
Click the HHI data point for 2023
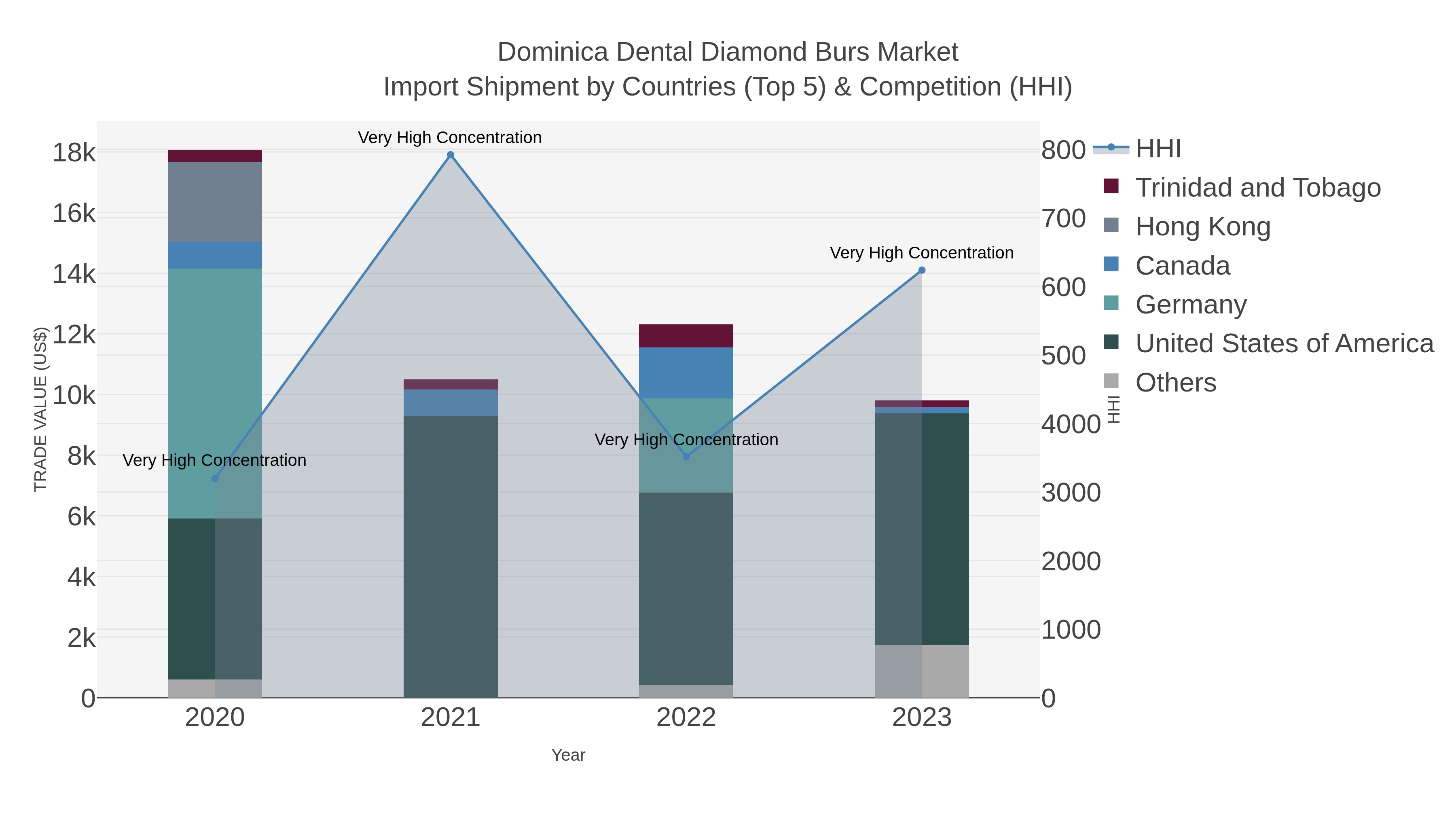coord(922,270)
